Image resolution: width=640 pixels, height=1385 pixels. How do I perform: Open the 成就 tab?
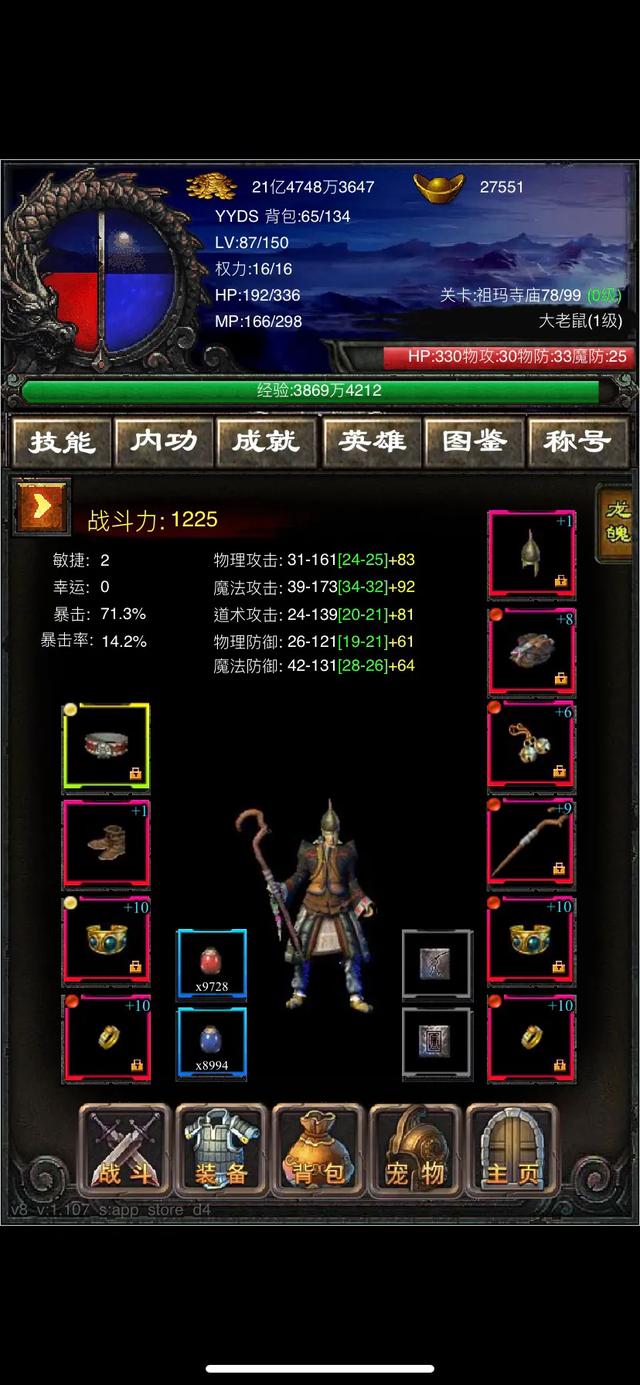click(x=266, y=442)
